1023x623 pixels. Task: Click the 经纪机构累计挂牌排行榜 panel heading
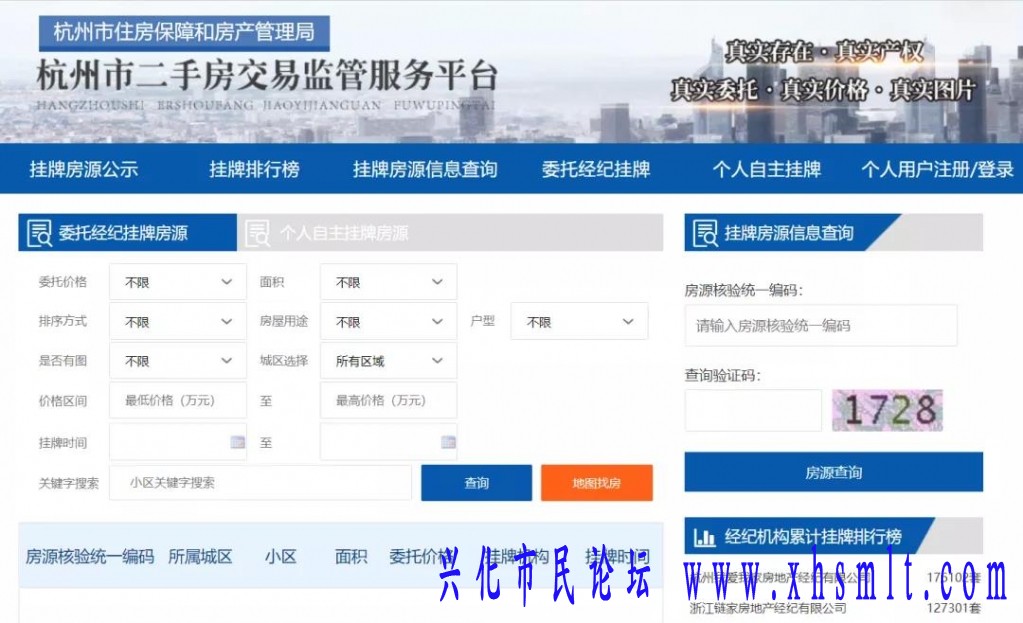(x=813, y=537)
